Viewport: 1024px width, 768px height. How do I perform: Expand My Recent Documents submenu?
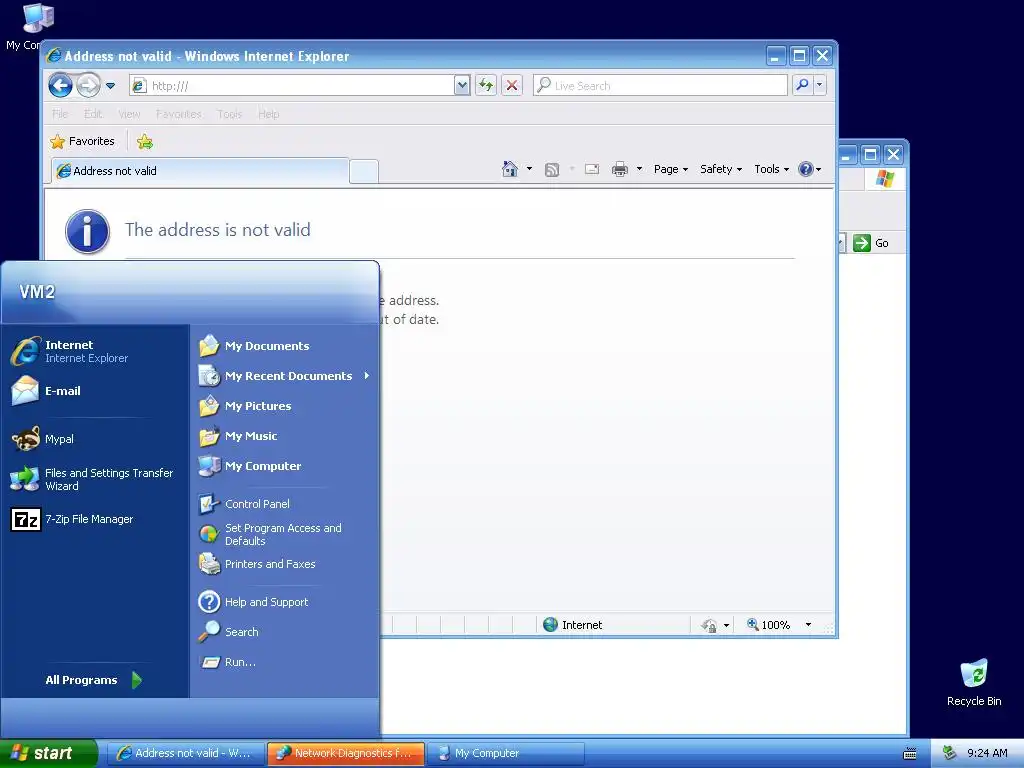click(284, 376)
